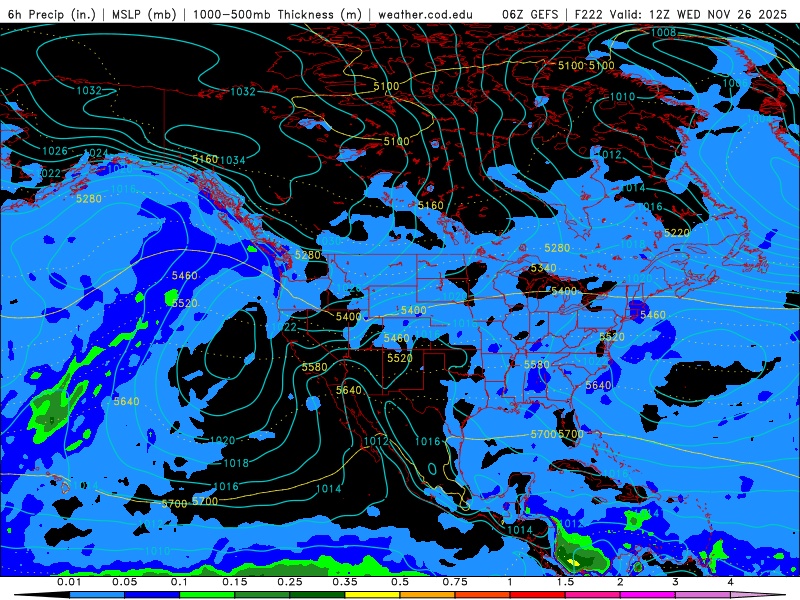Viewport: 800px width, 600px height.
Task: Select the bright 1010 isobar label over Canada
Action: 622,97
